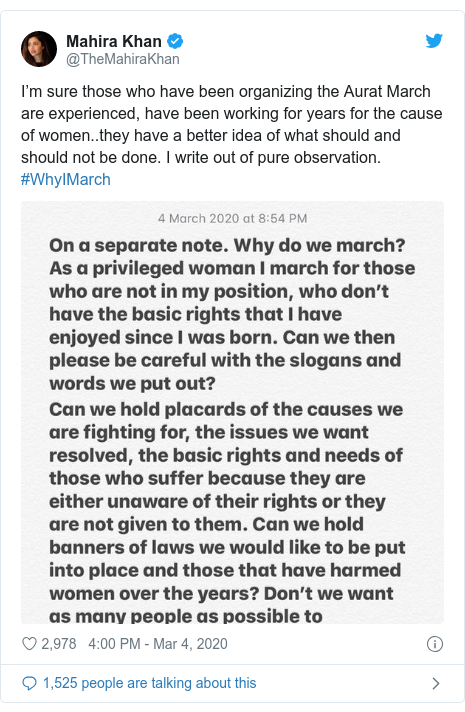Expand conversation with the right chevron
Viewport: 465px width, 712px height.
click(x=436, y=683)
